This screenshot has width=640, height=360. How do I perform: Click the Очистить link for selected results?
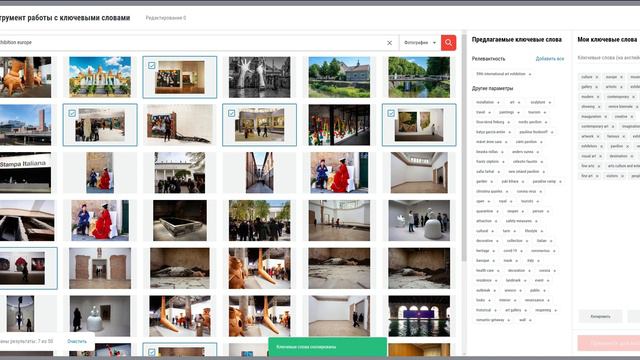77,341
